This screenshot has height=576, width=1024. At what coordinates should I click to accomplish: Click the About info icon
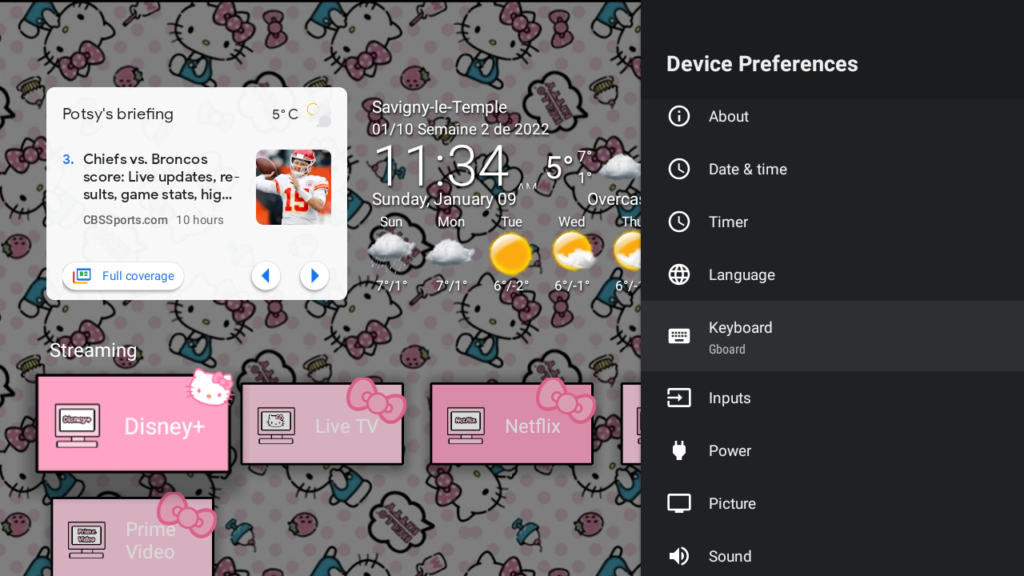coord(679,116)
